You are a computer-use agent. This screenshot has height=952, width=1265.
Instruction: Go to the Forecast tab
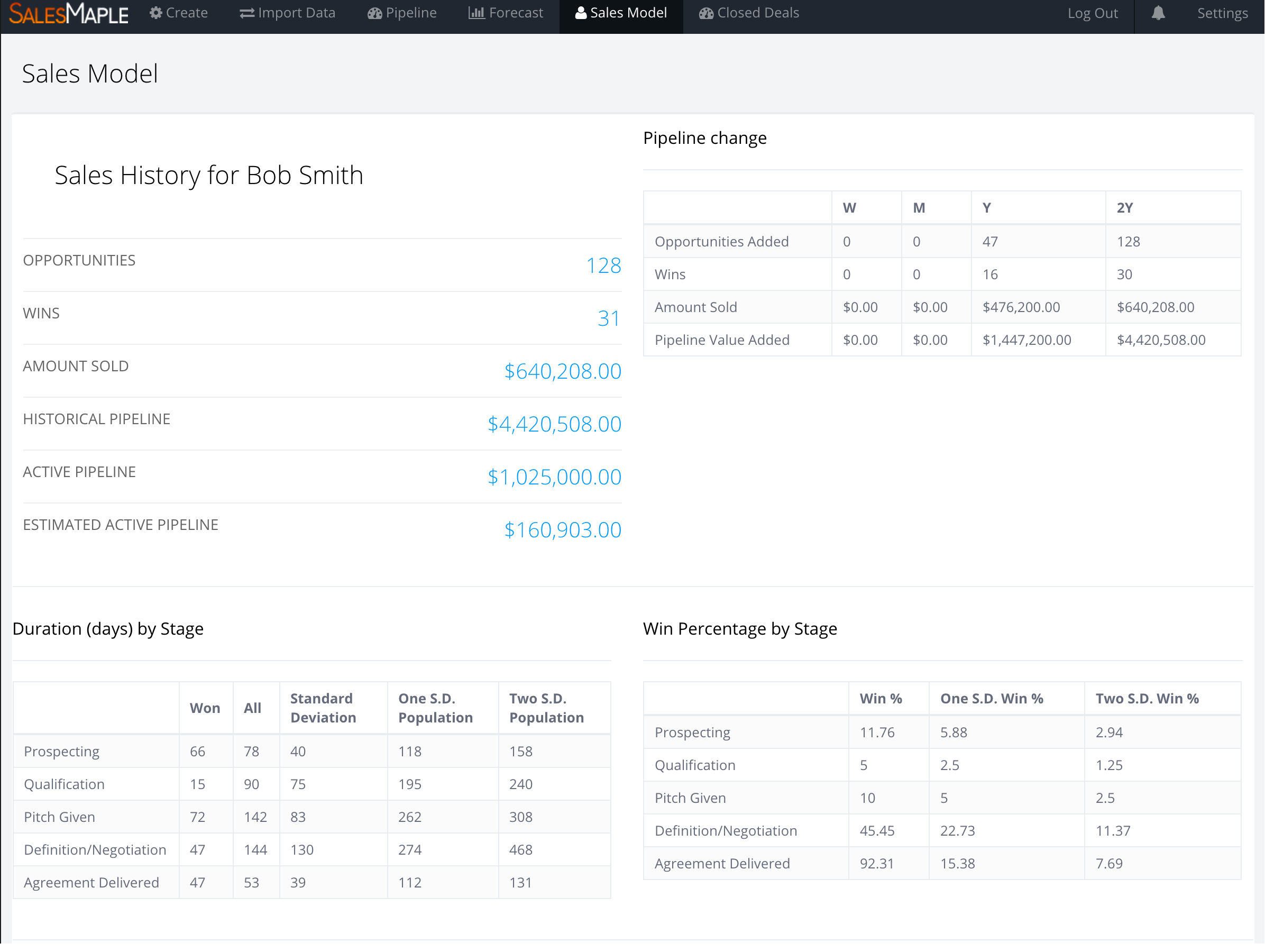click(515, 13)
